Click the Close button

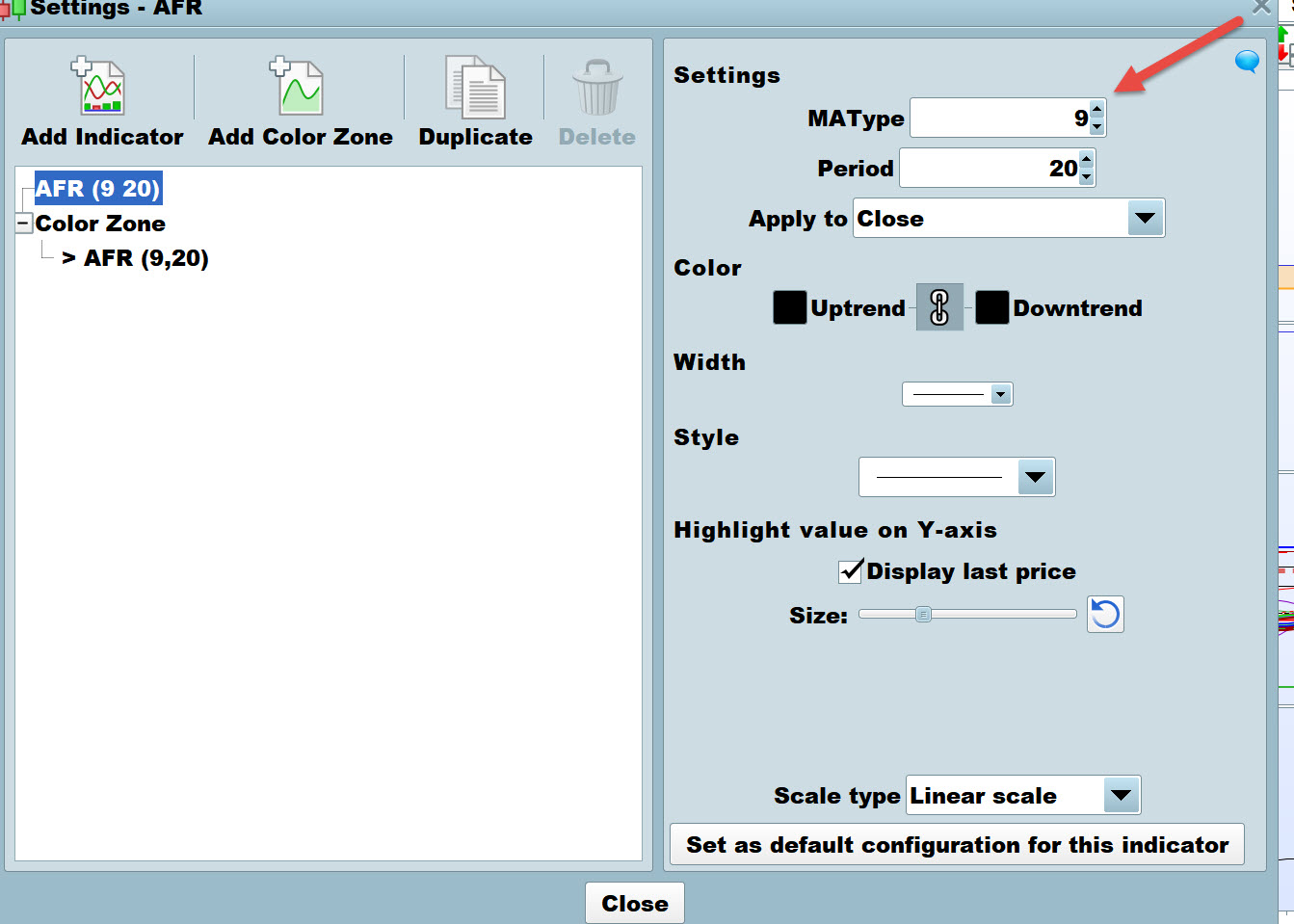tap(635, 903)
